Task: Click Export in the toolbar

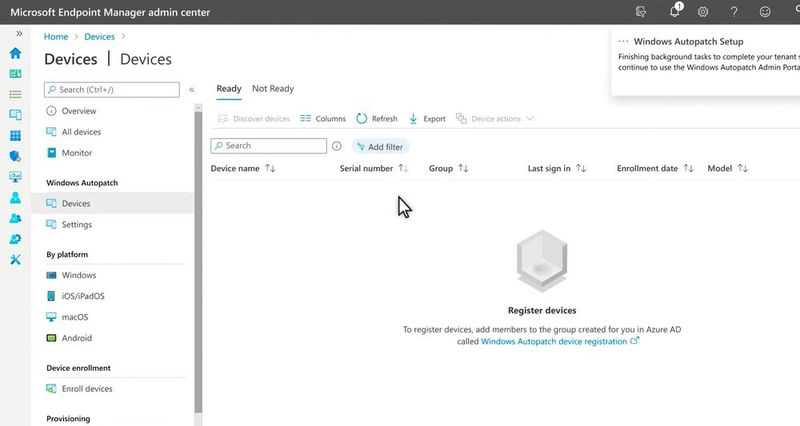Action: click(x=427, y=119)
